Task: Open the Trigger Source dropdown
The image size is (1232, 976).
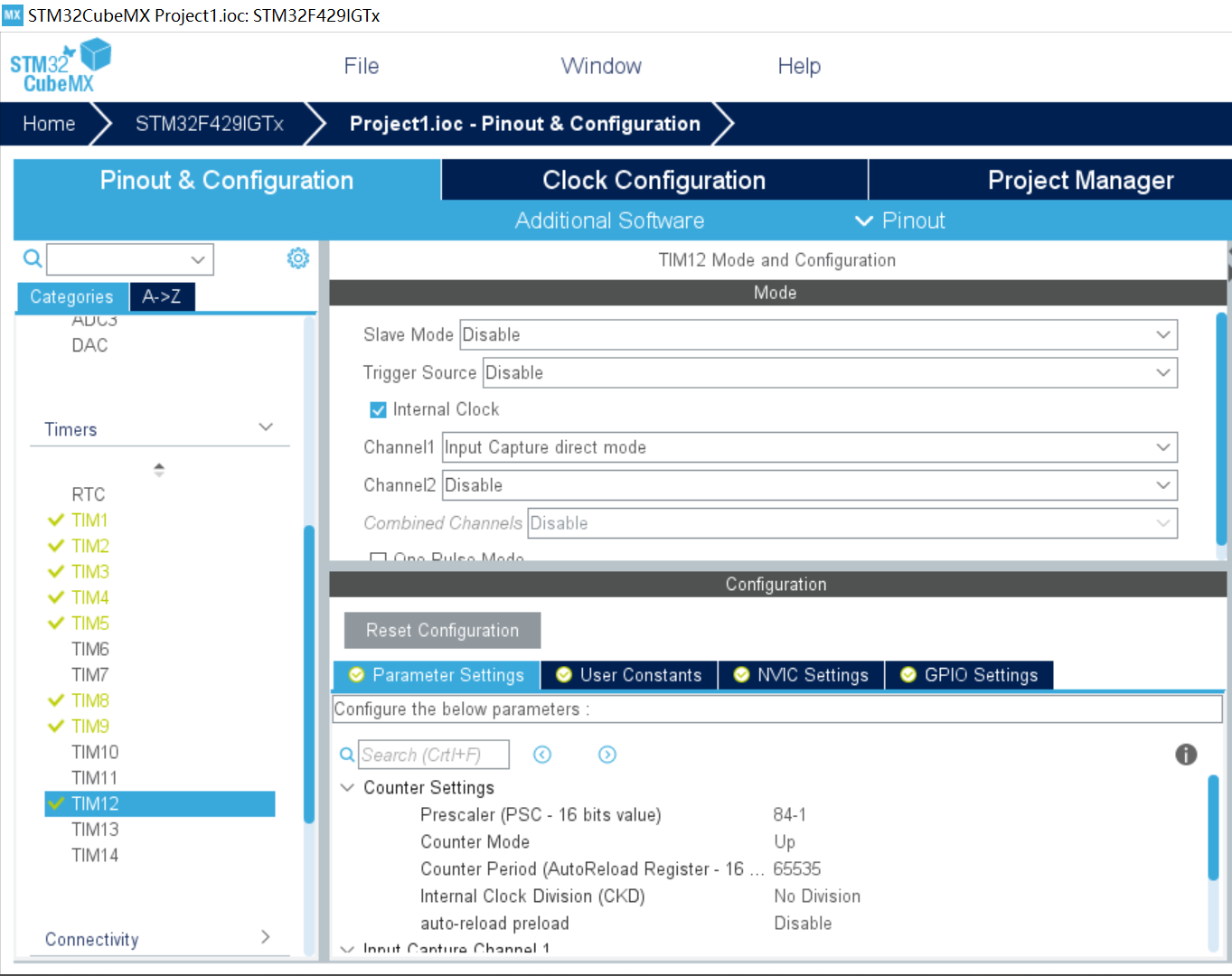Action: point(830,372)
